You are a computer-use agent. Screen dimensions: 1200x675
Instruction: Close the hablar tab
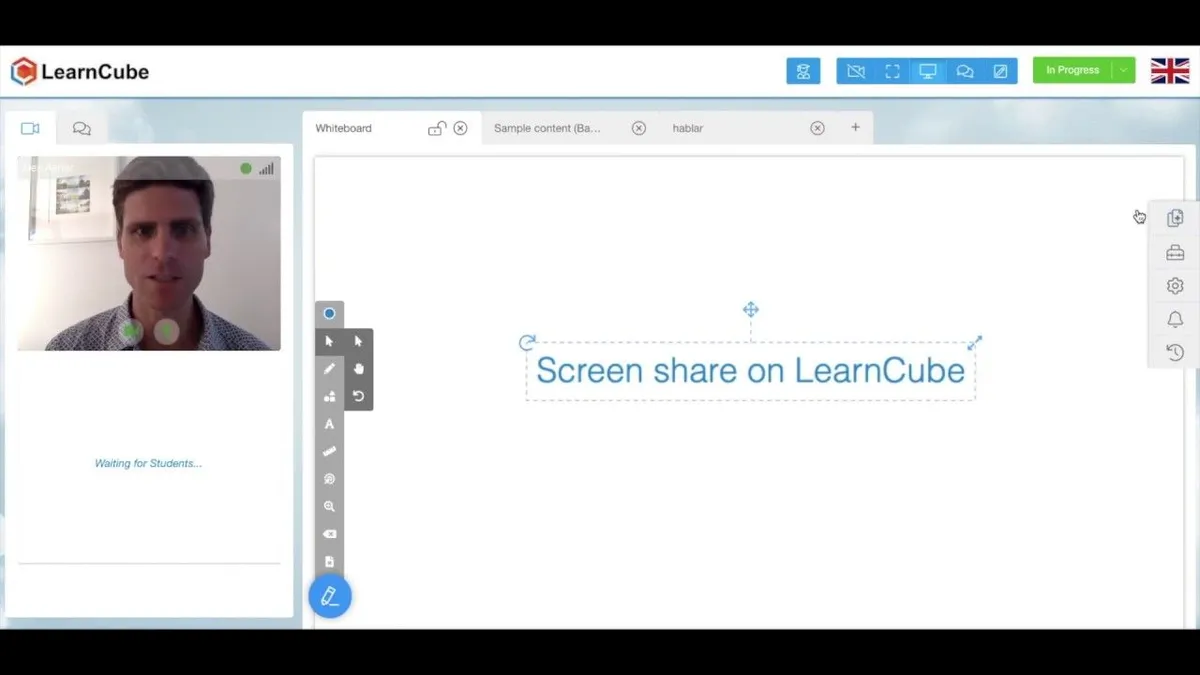817,128
